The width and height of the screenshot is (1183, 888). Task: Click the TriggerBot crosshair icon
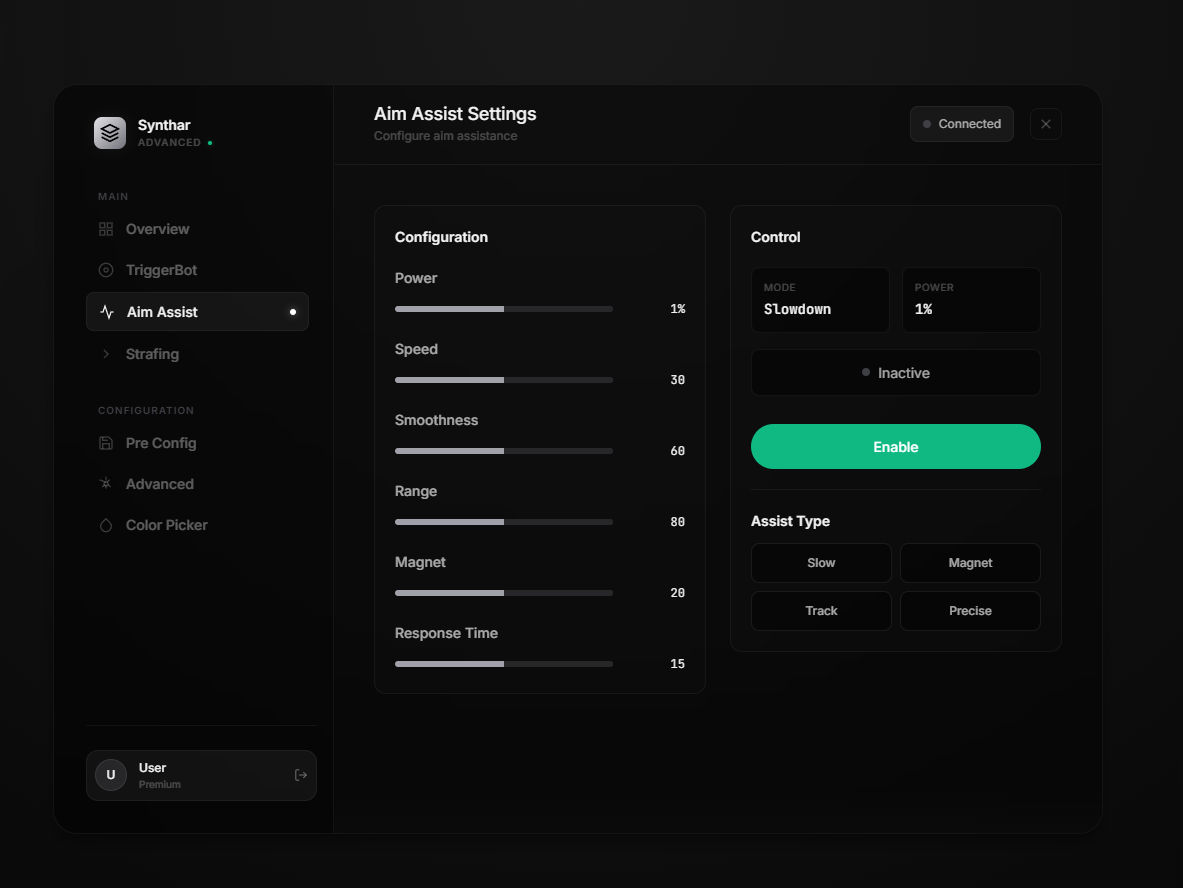coord(105,270)
